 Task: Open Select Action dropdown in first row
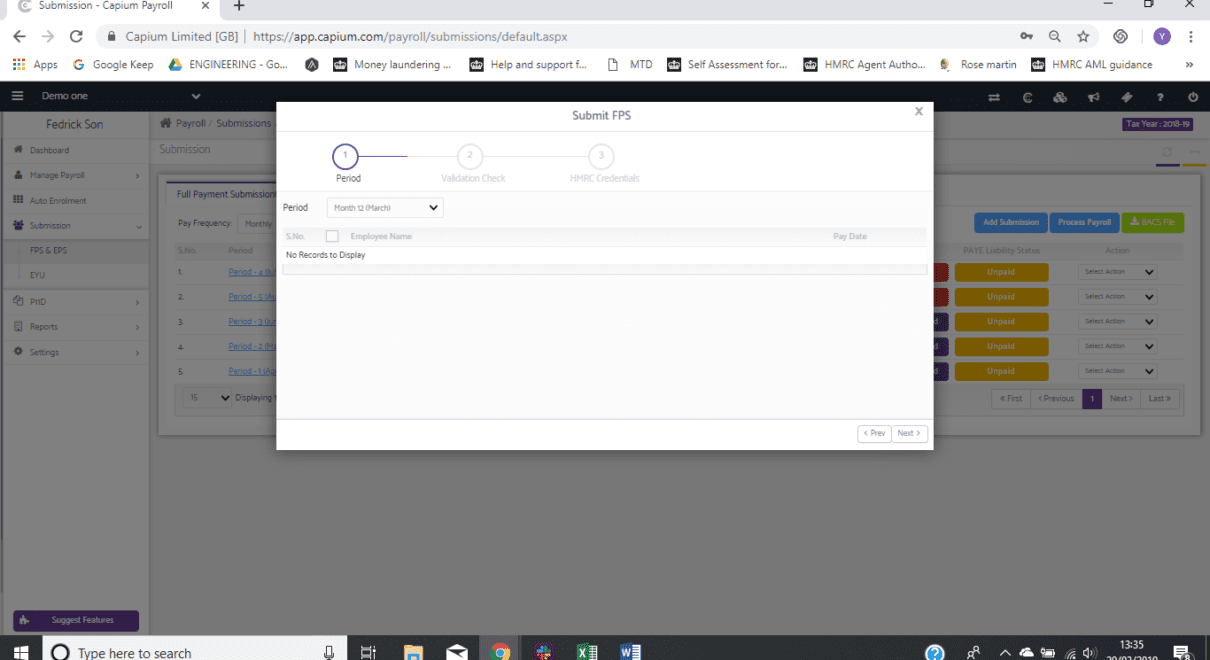[x=1118, y=272]
